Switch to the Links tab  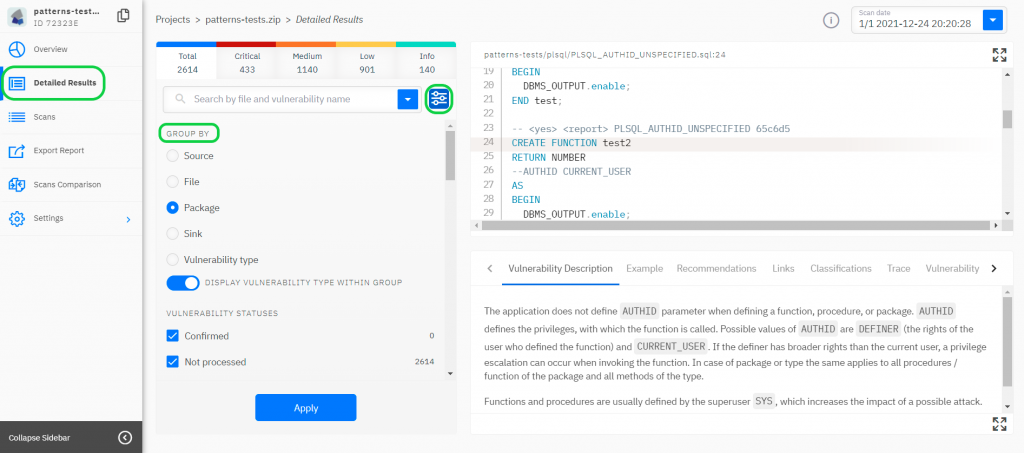tap(783, 269)
